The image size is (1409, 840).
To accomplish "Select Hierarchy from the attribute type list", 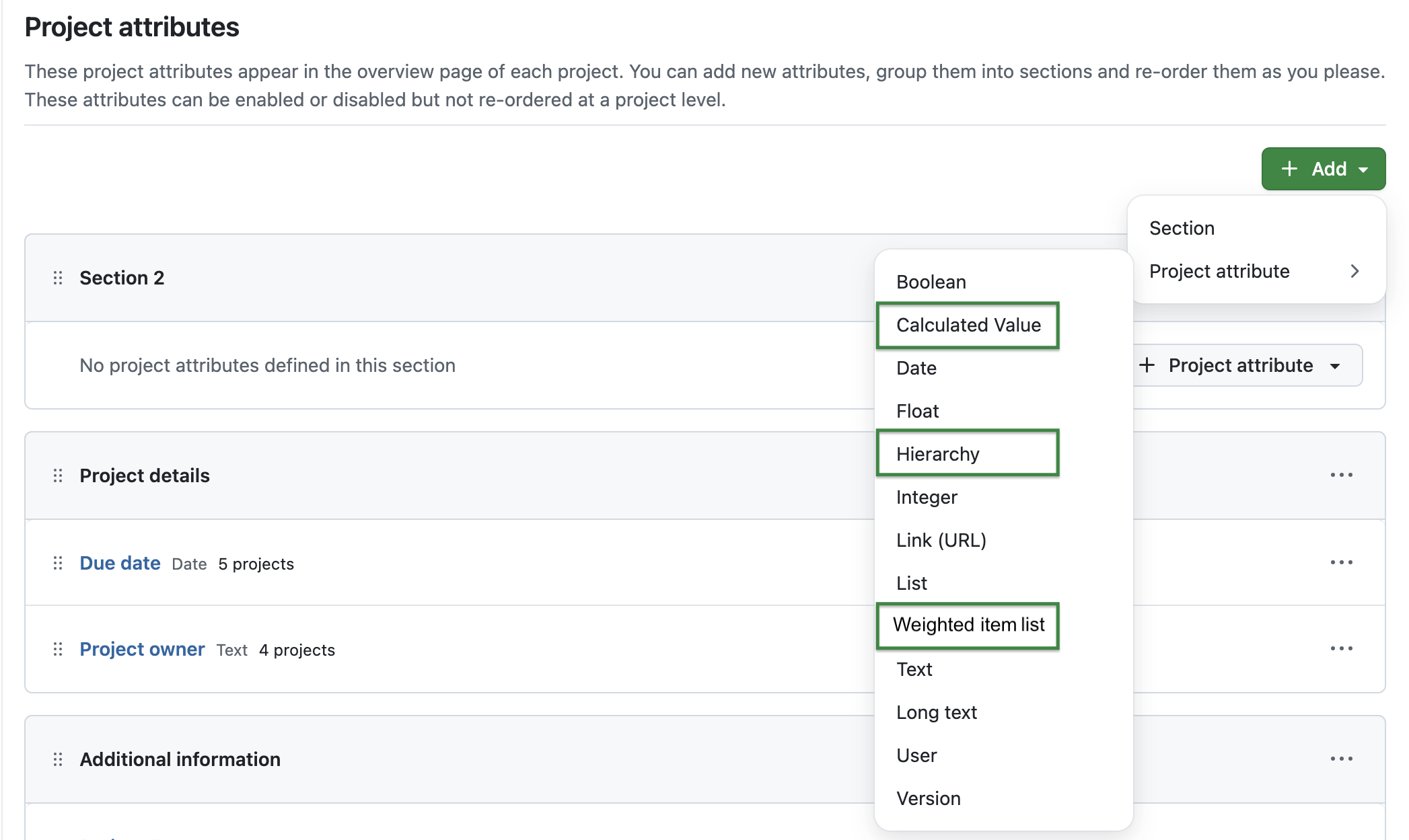I will tap(937, 453).
